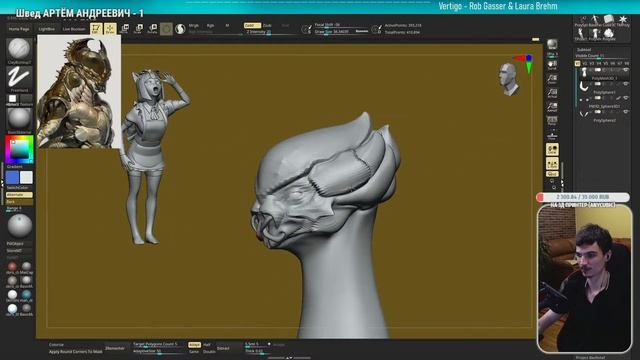Select the star-shaped tool icon
The height and width of the screenshot is (360, 640).
click(x=623, y=20)
